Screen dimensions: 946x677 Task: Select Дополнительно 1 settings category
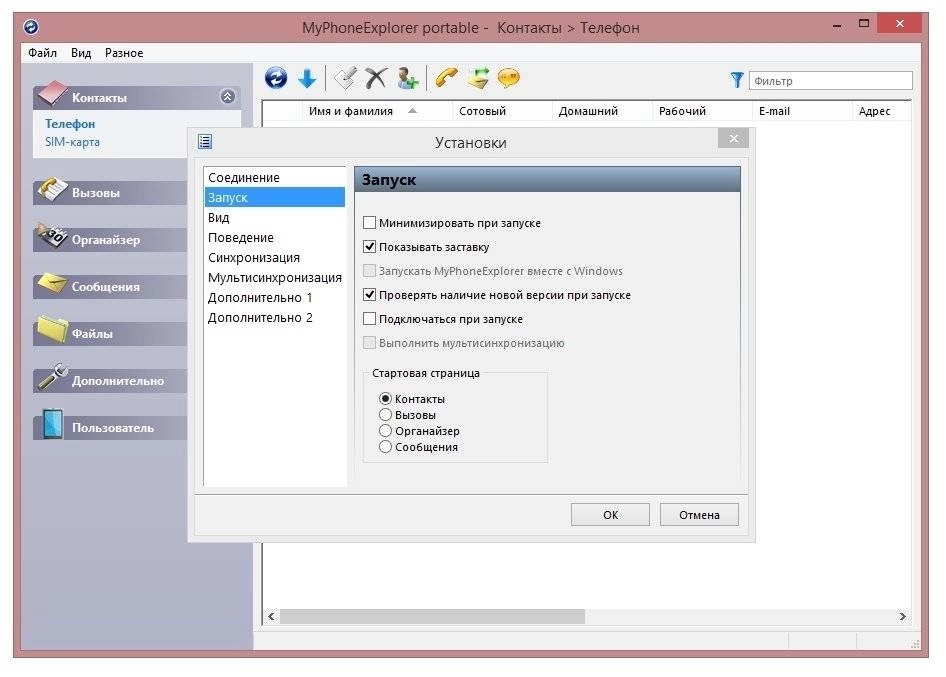coord(275,297)
